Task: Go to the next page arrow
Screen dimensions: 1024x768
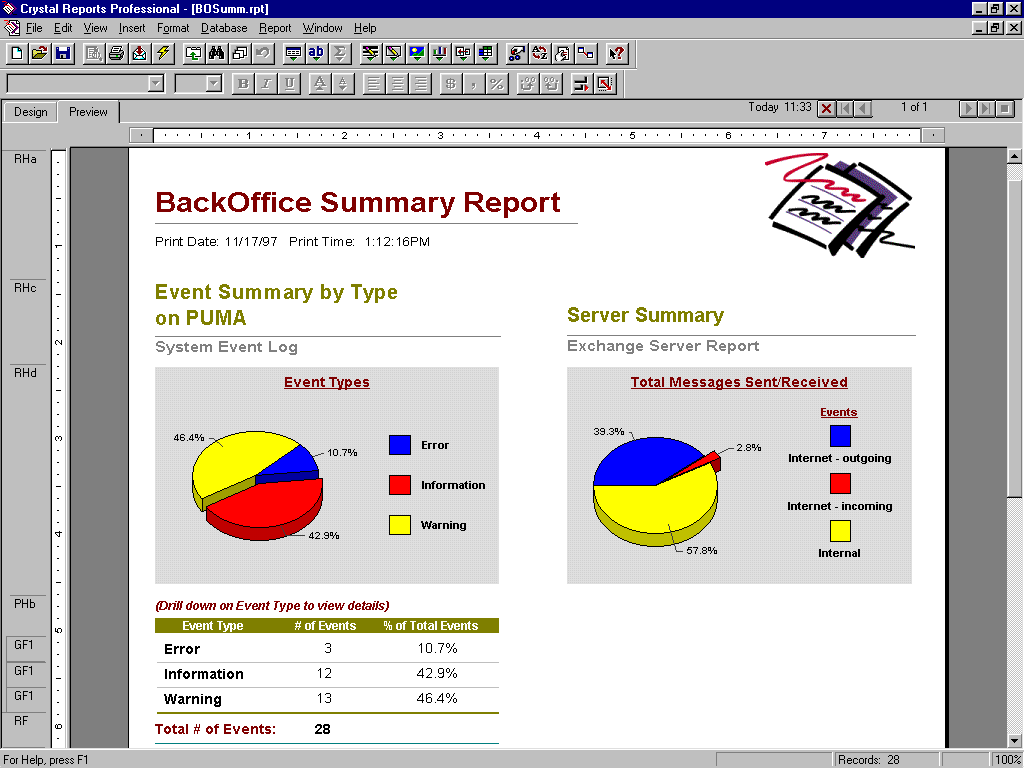Action: tap(968, 108)
